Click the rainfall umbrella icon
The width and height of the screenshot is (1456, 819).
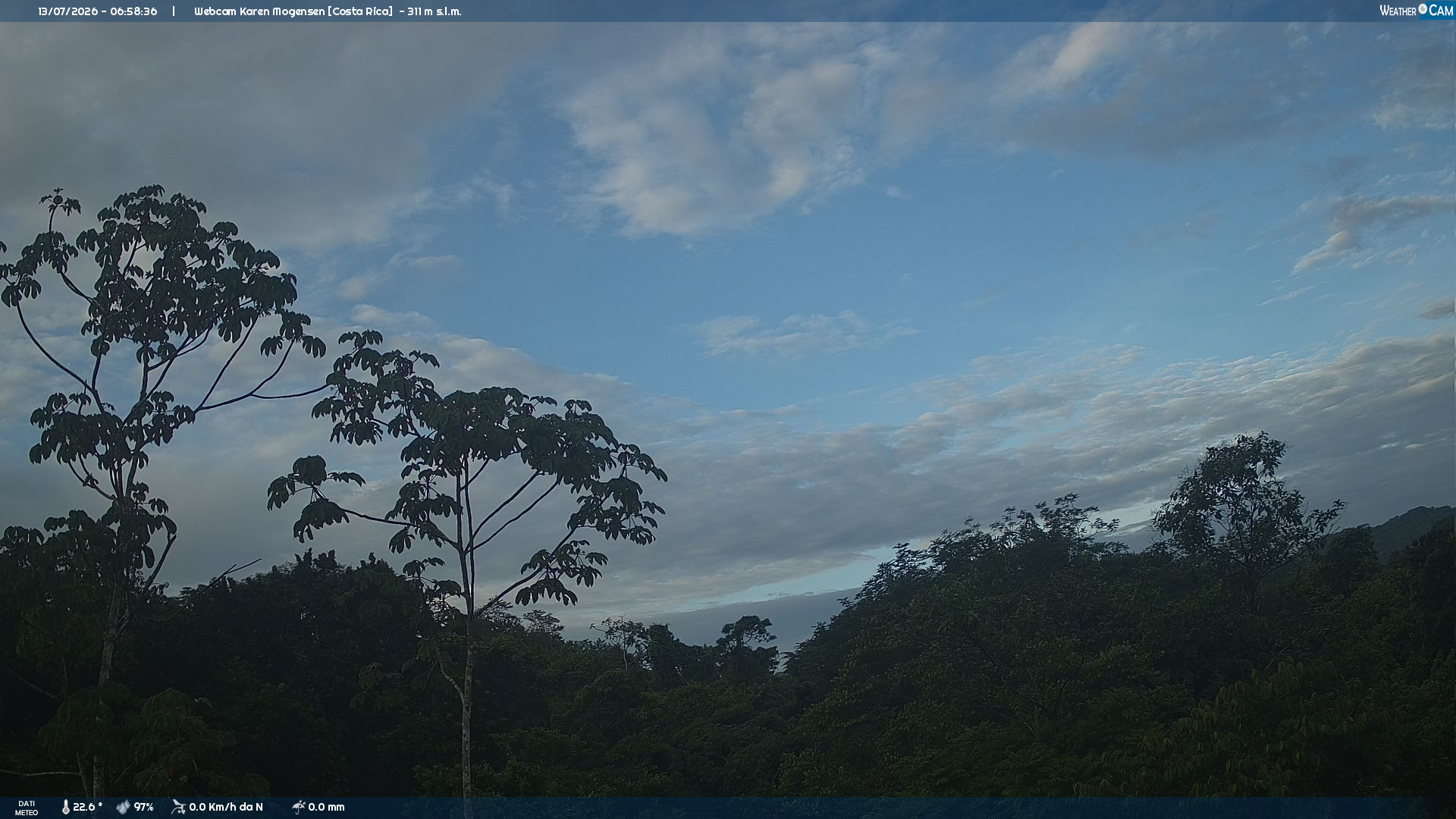[x=298, y=807]
